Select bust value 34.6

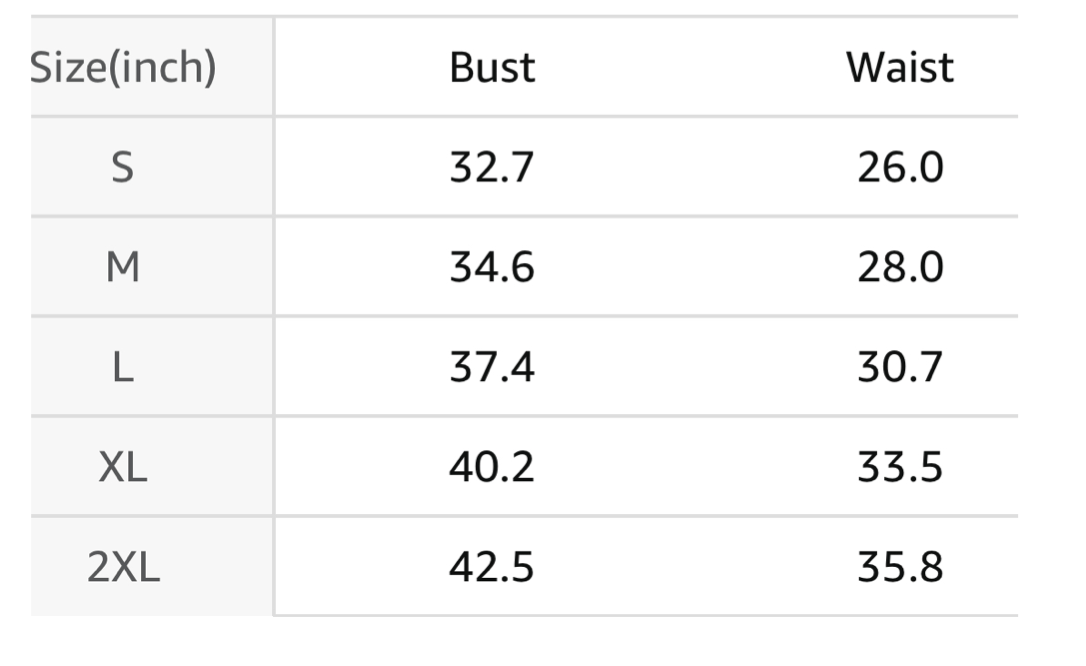point(492,267)
